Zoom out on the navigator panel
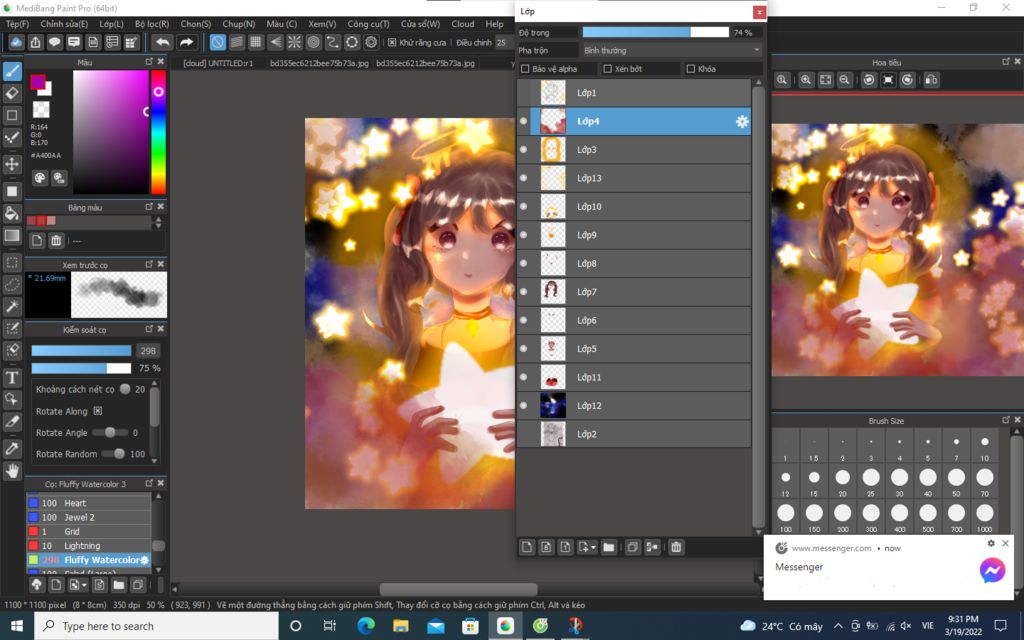Image resolution: width=1024 pixels, height=640 pixels. click(844, 80)
